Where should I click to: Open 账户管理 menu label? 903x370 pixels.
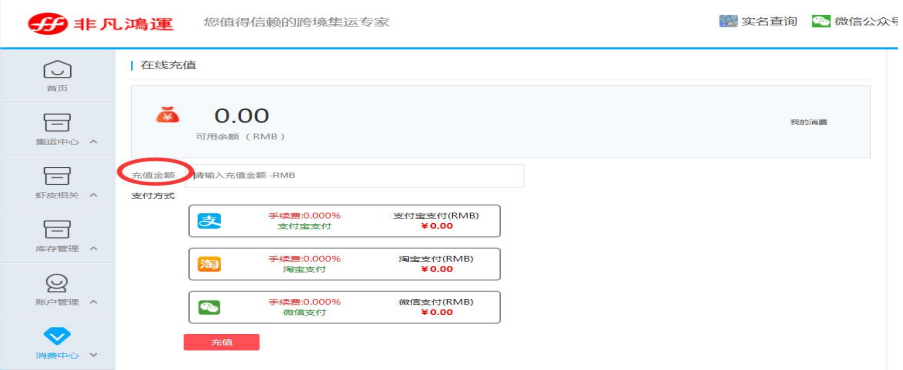click(57, 302)
